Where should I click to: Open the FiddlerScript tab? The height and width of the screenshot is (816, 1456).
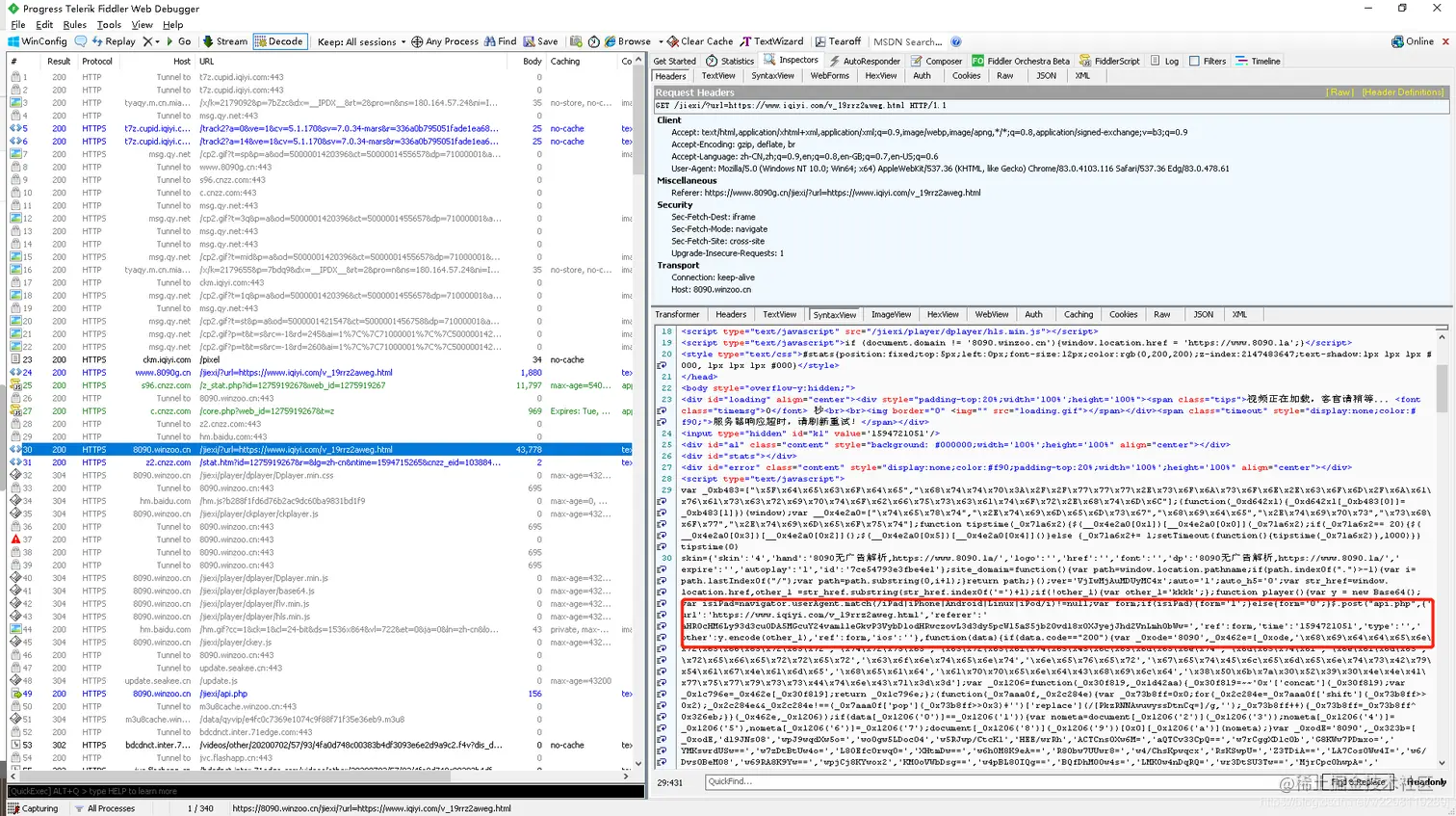pyautogui.click(x=1109, y=61)
